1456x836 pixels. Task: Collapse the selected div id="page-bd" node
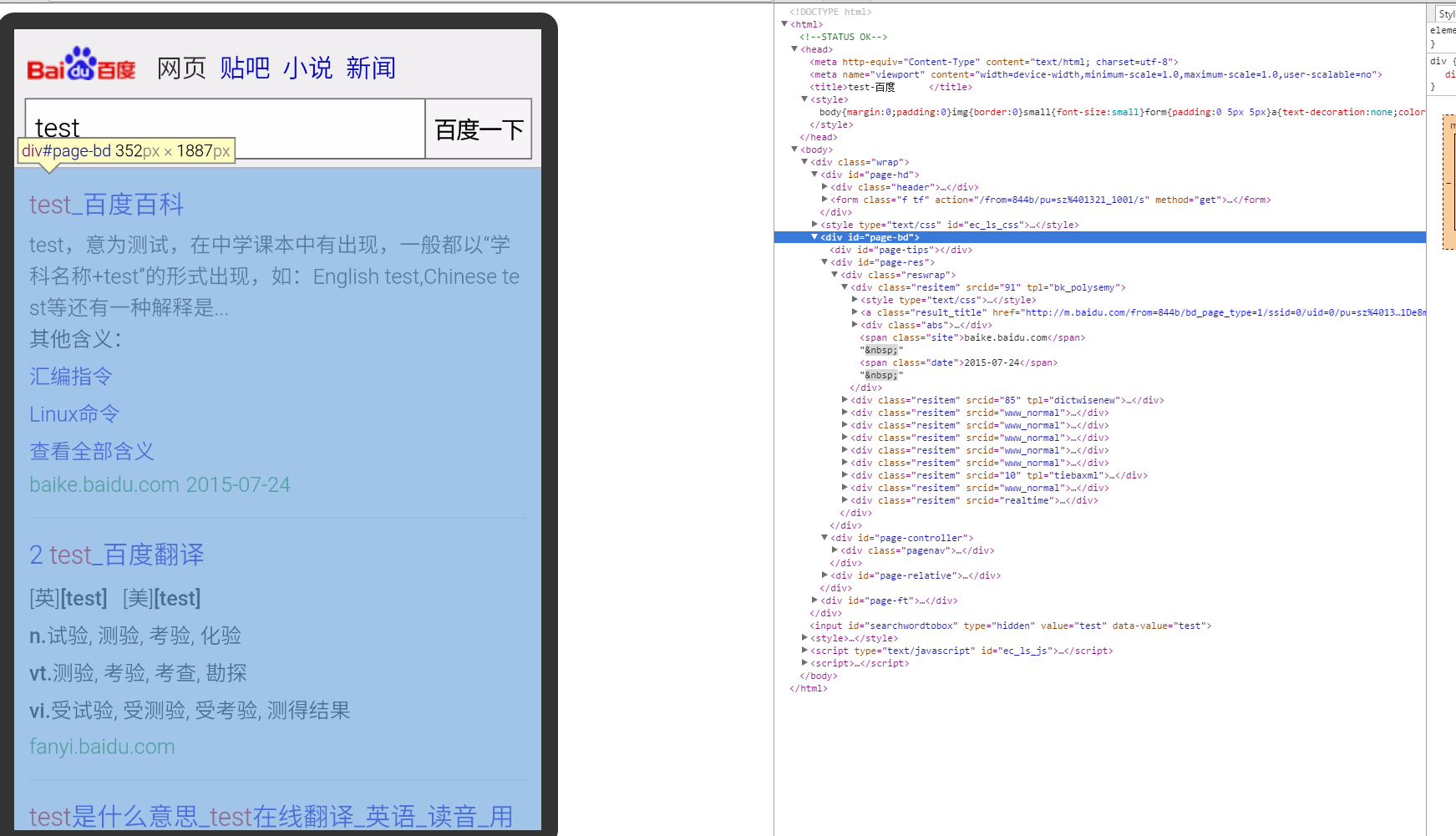(x=814, y=237)
